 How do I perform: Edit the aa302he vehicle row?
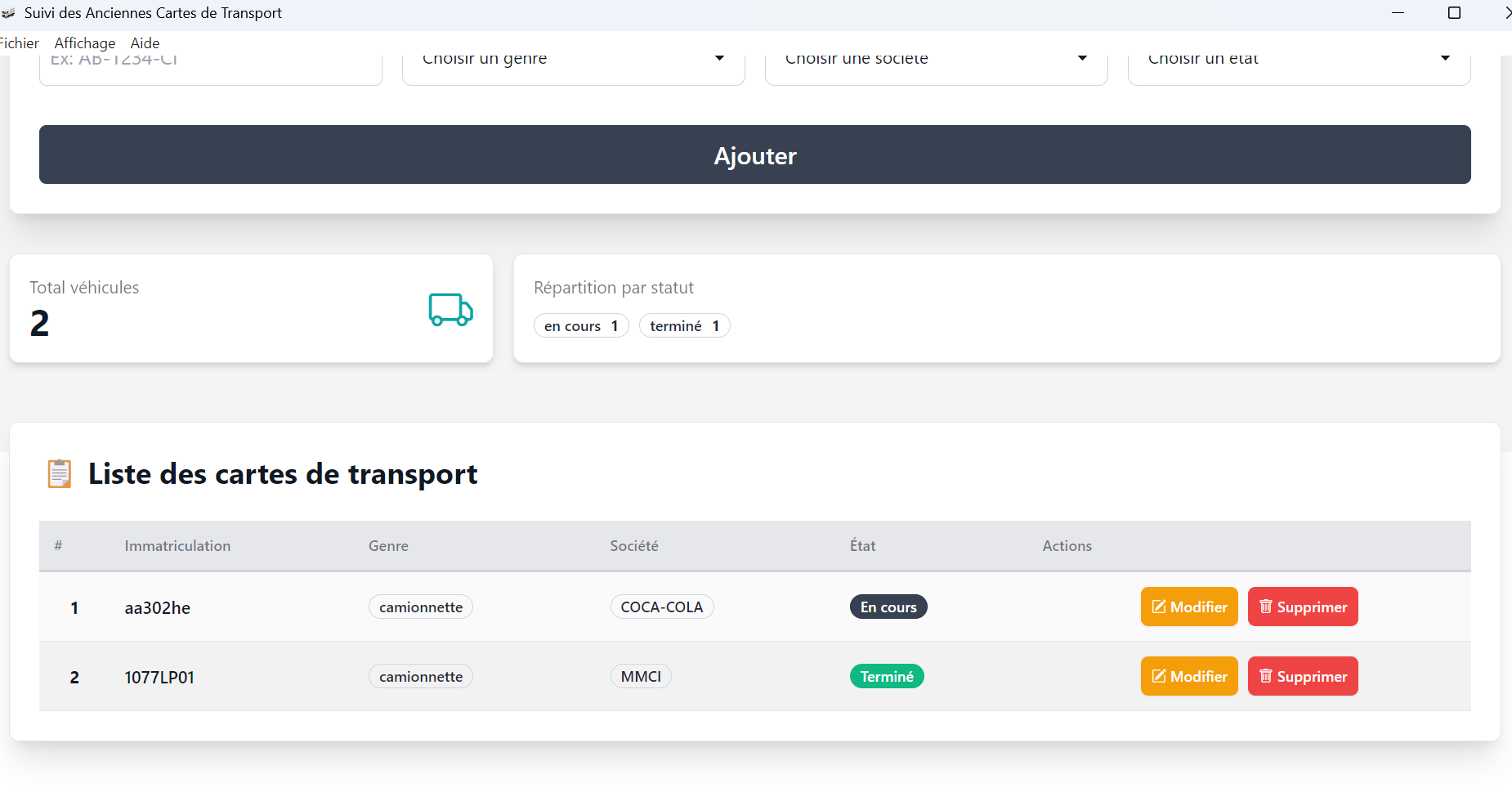pos(1188,607)
